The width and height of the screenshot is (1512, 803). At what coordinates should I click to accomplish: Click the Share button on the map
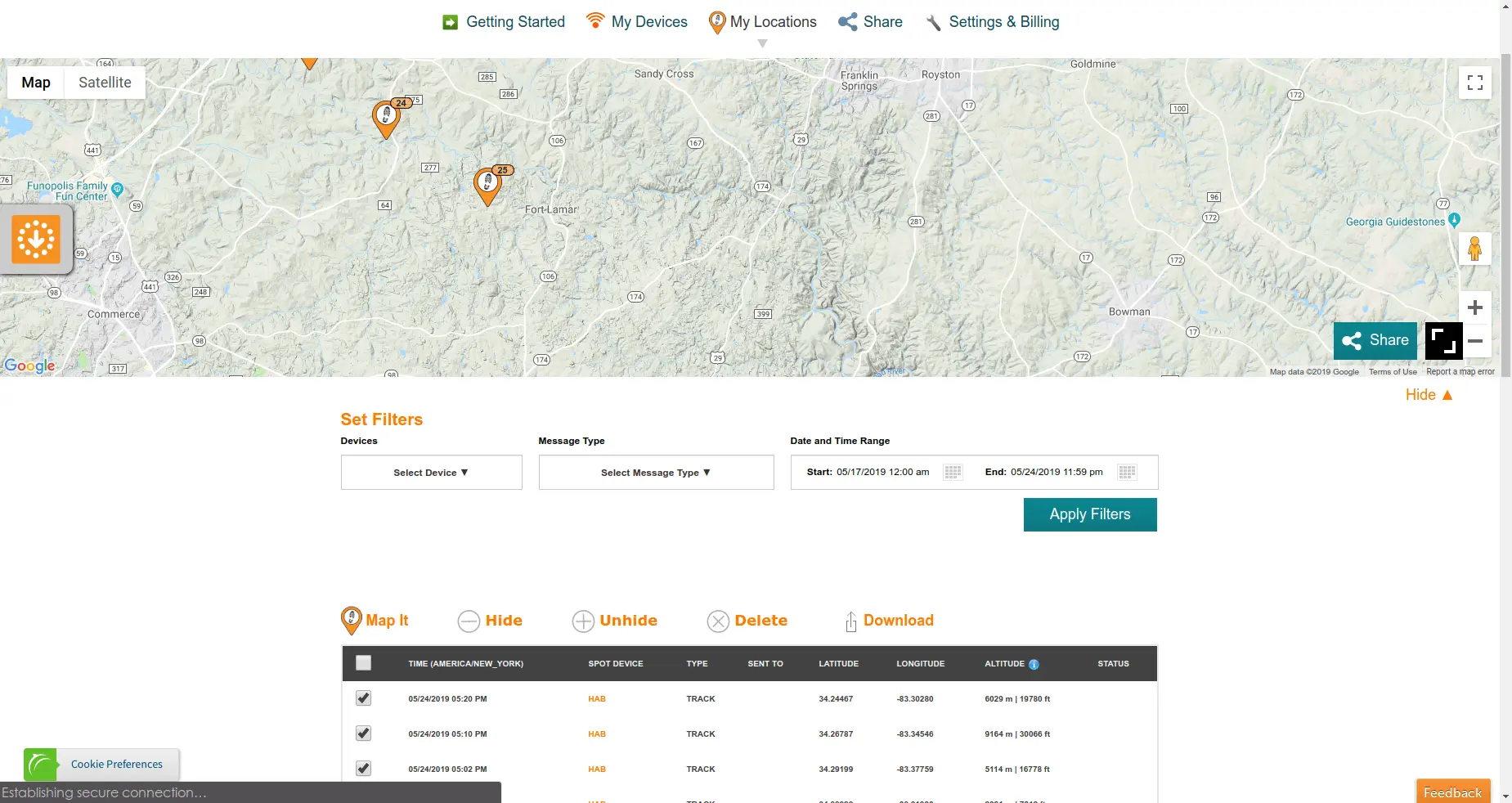click(x=1375, y=341)
